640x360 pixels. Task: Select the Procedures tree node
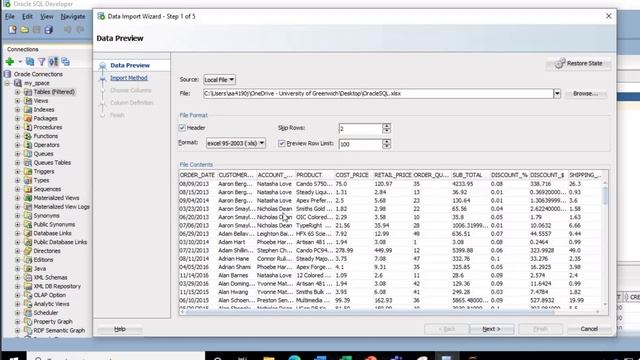pyautogui.click(x=47, y=127)
